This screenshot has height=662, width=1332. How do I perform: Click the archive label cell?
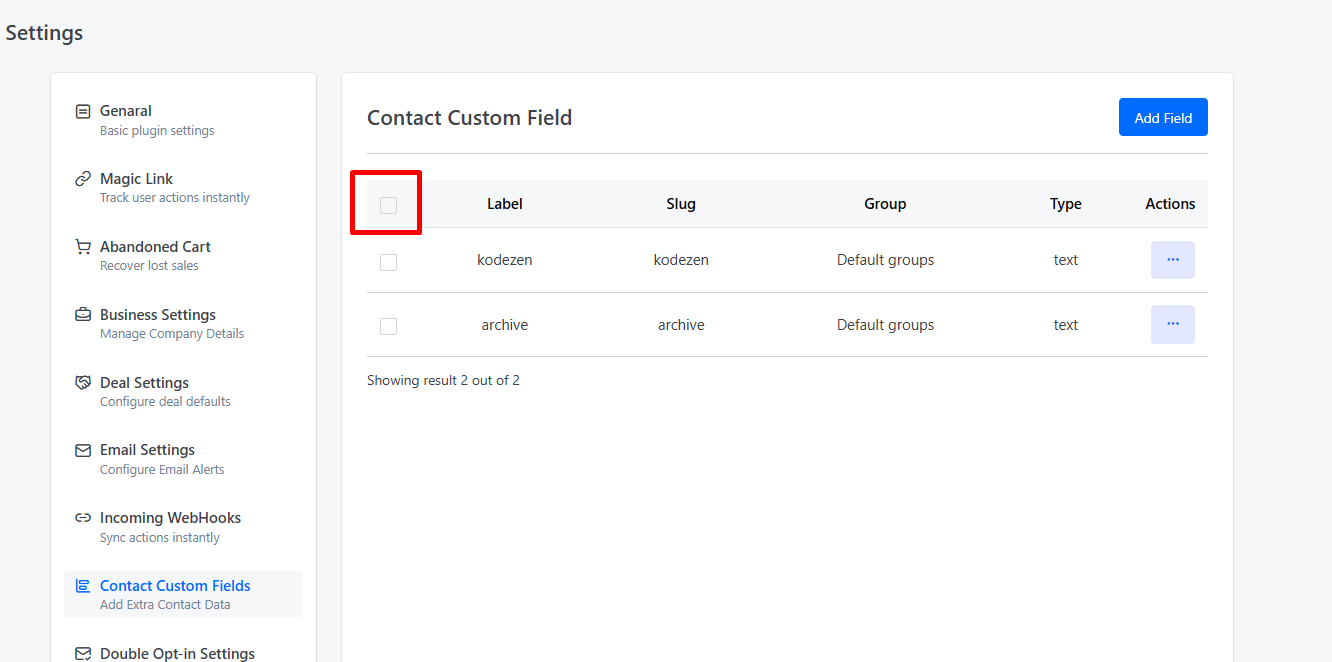pos(505,325)
